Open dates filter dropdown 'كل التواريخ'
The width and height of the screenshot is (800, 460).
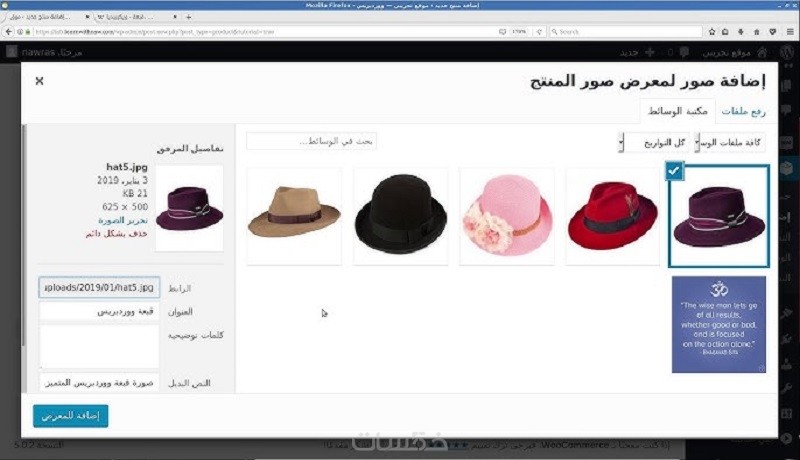654,143
